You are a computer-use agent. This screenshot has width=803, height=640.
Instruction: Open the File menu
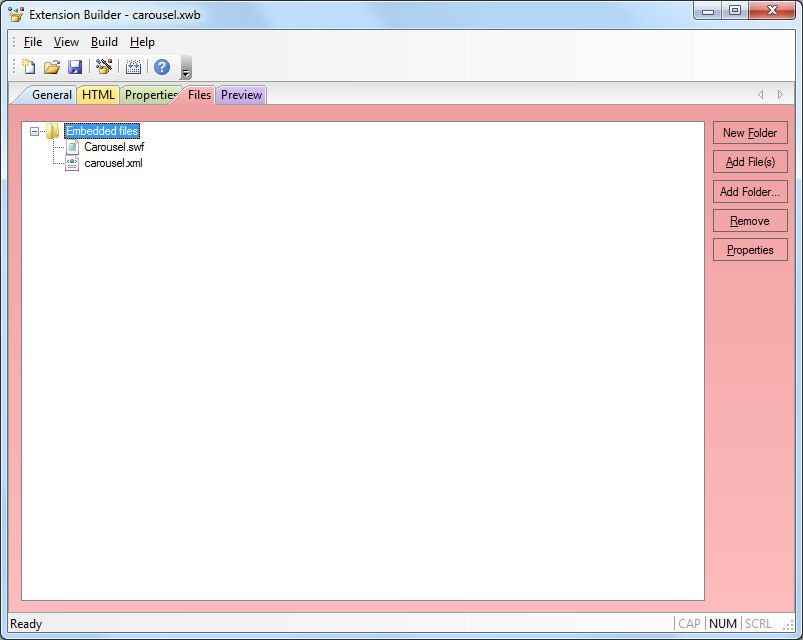[x=33, y=42]
